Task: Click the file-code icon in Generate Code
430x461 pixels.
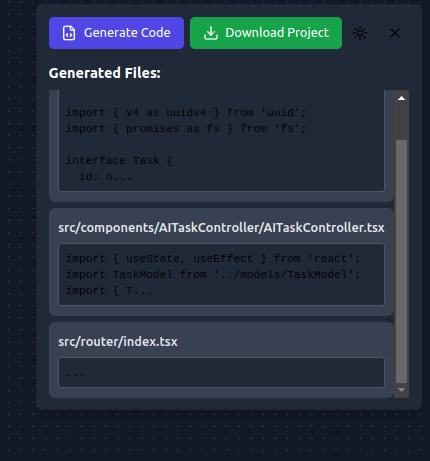Action: tap(69, 33)
